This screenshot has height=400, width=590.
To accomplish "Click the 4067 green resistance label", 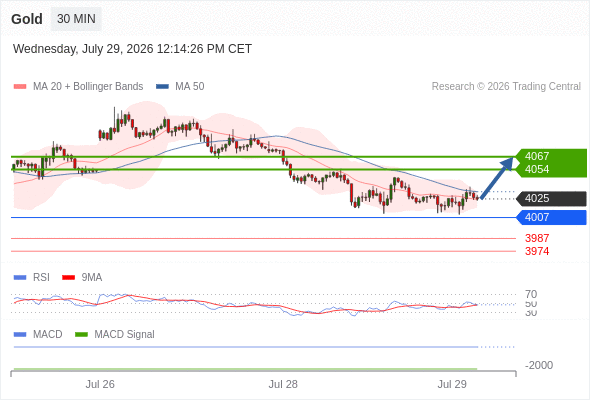I will tap(537, 156).
